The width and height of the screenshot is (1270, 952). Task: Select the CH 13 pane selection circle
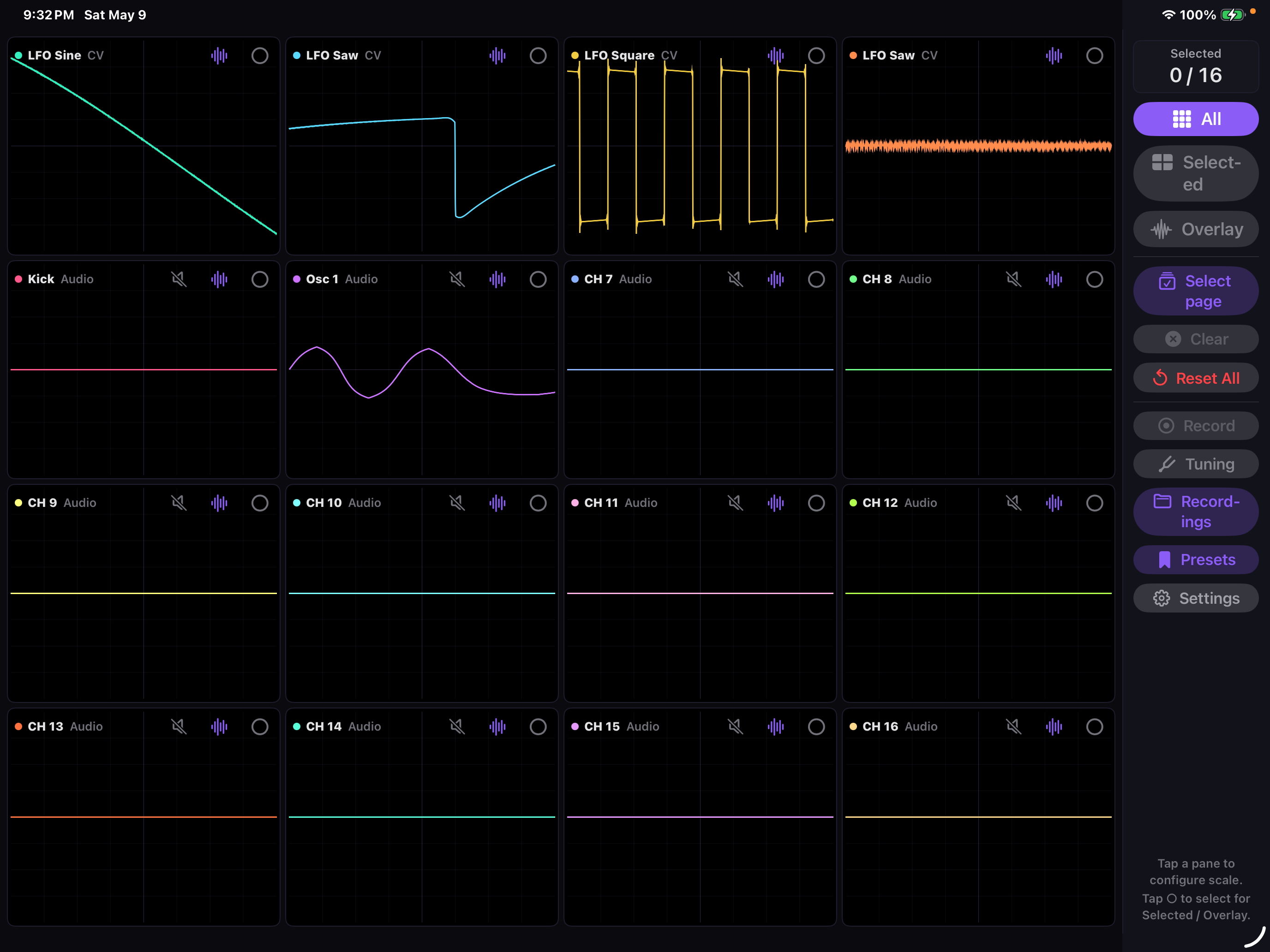260,727
